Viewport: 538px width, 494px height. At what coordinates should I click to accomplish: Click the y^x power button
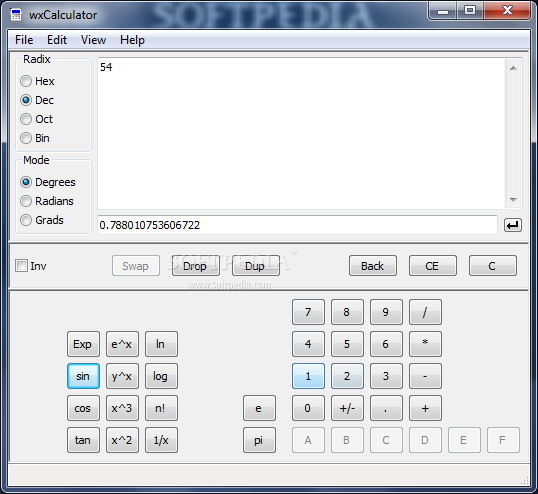click(x=122, y=376)
